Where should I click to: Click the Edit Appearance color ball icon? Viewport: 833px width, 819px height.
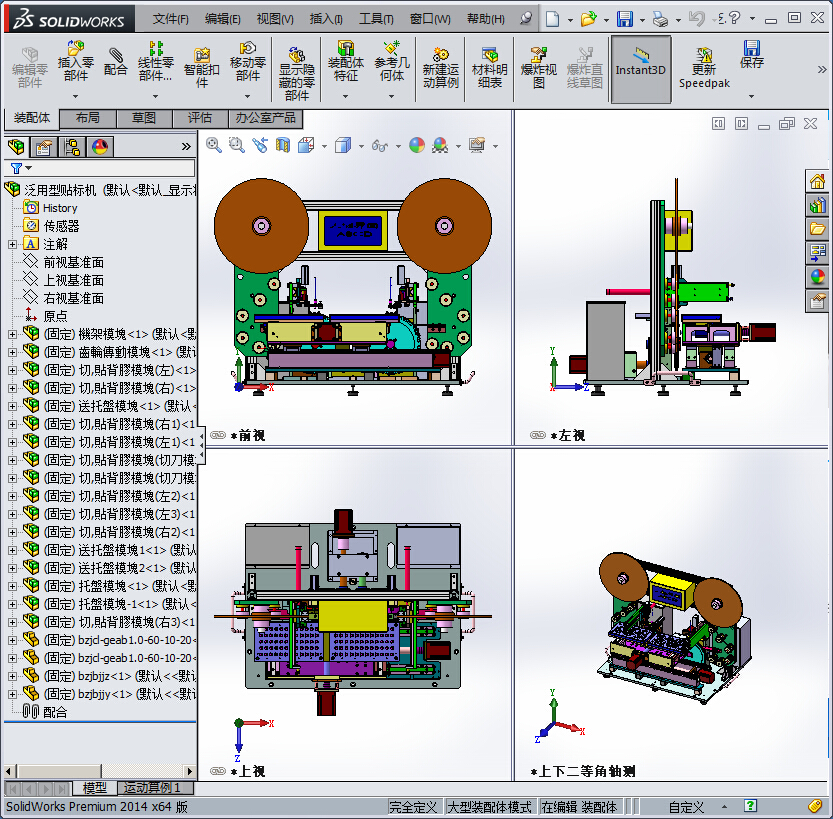417,145
